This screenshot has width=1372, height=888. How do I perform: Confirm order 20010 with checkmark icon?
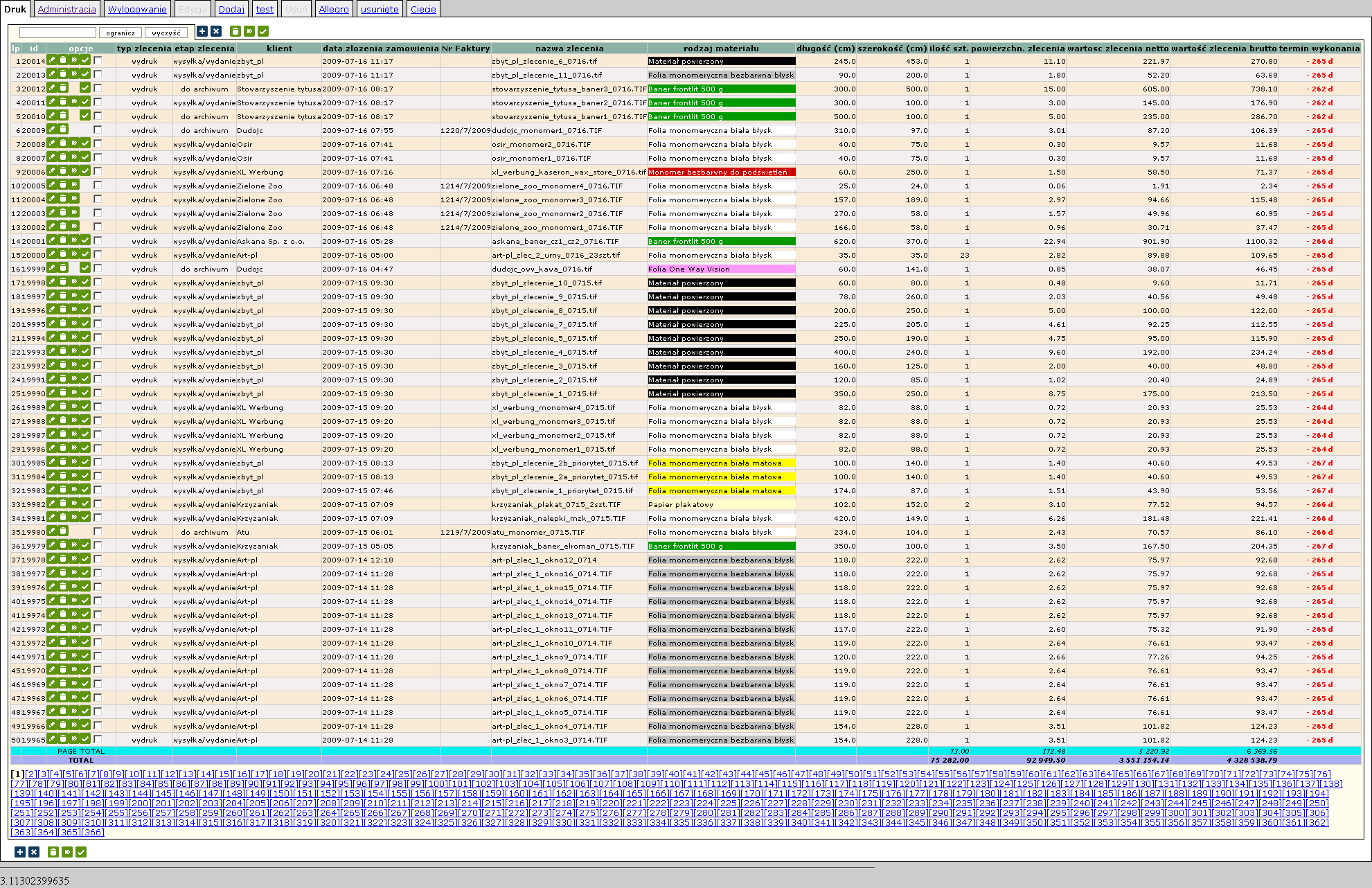click(x=85, y=116)
